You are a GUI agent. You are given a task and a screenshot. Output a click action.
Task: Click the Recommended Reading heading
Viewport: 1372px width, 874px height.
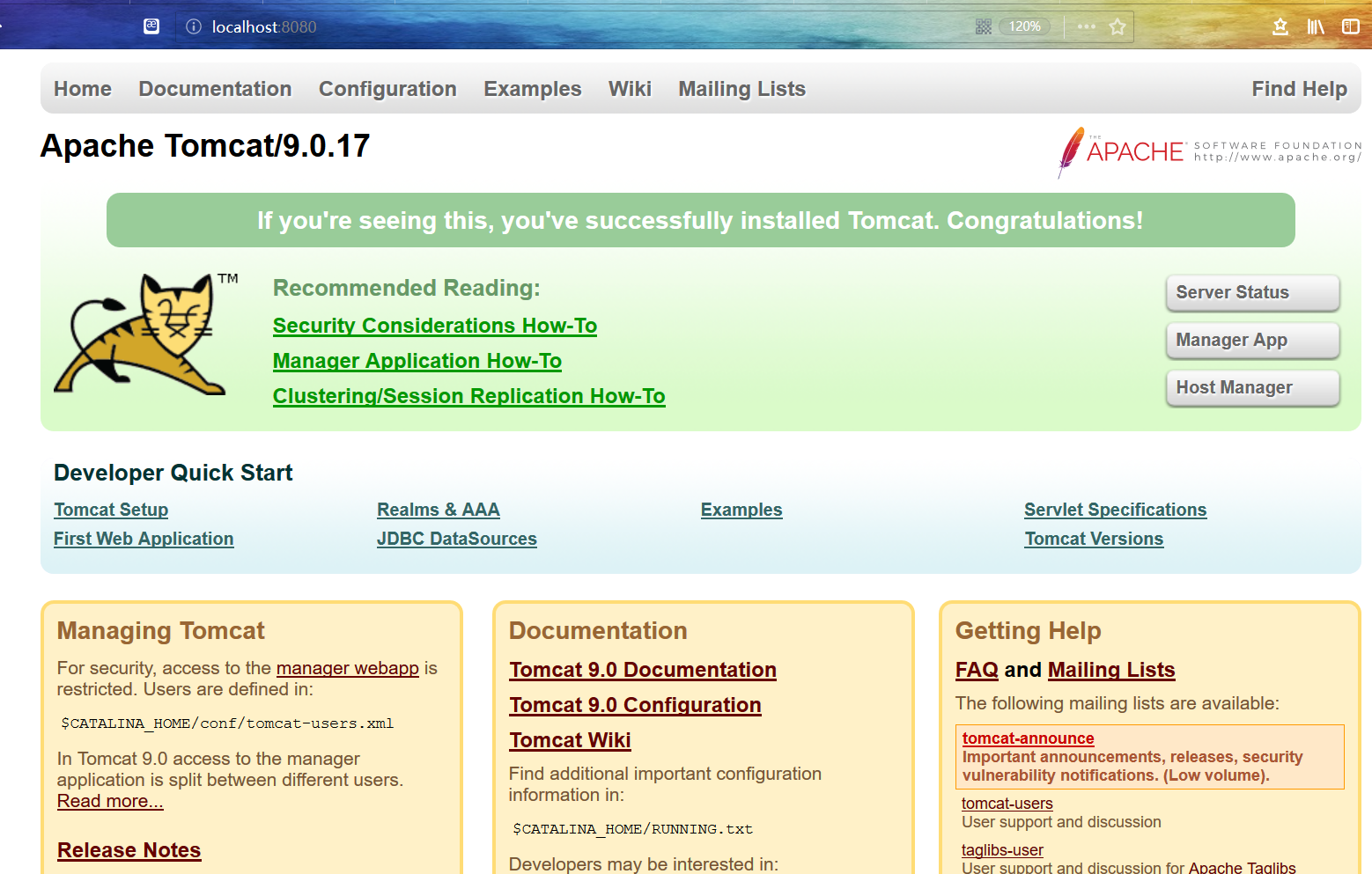[x=407, y=288]
